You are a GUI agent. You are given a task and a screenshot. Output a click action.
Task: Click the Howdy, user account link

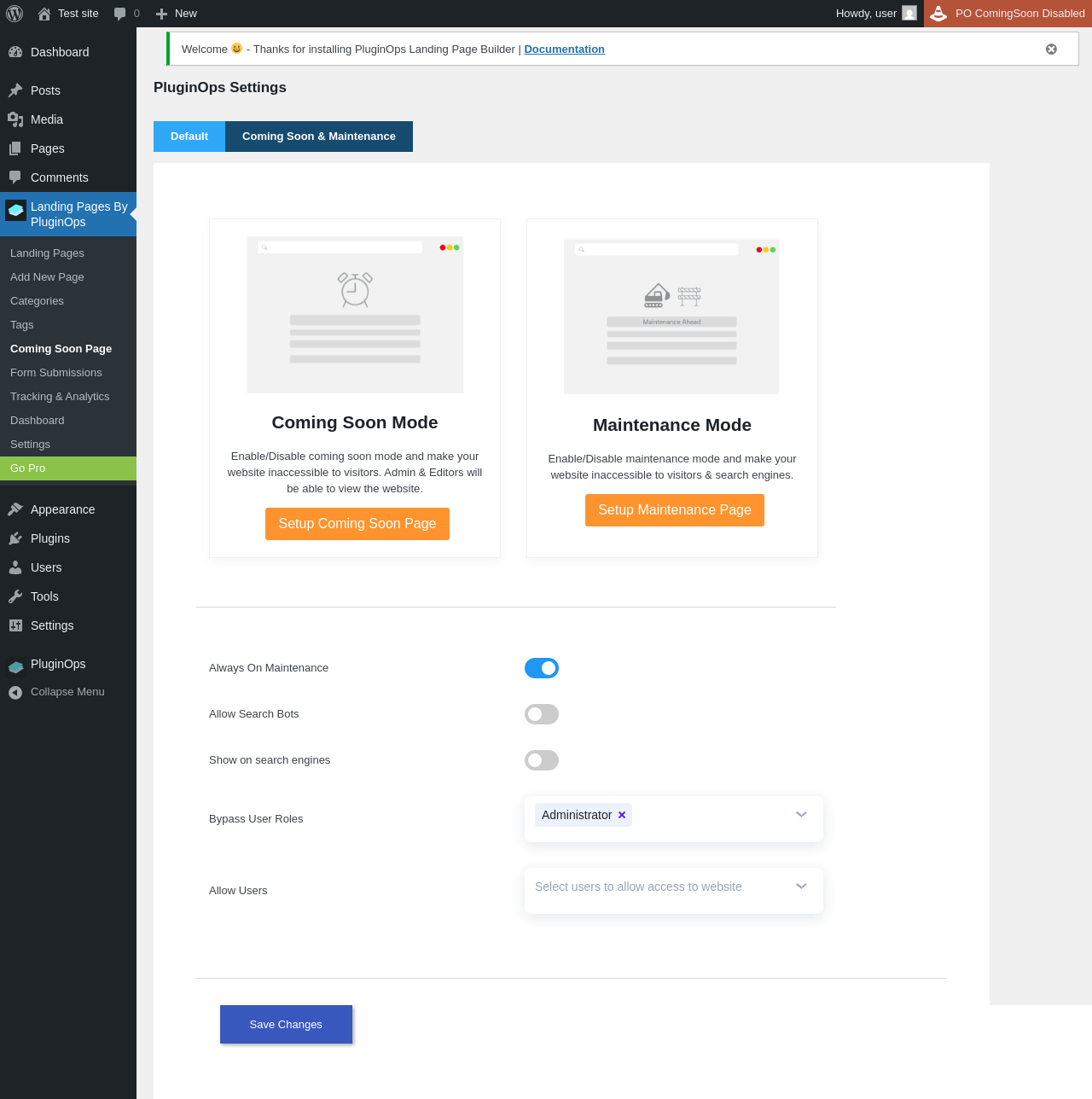[x=866, y=14]
